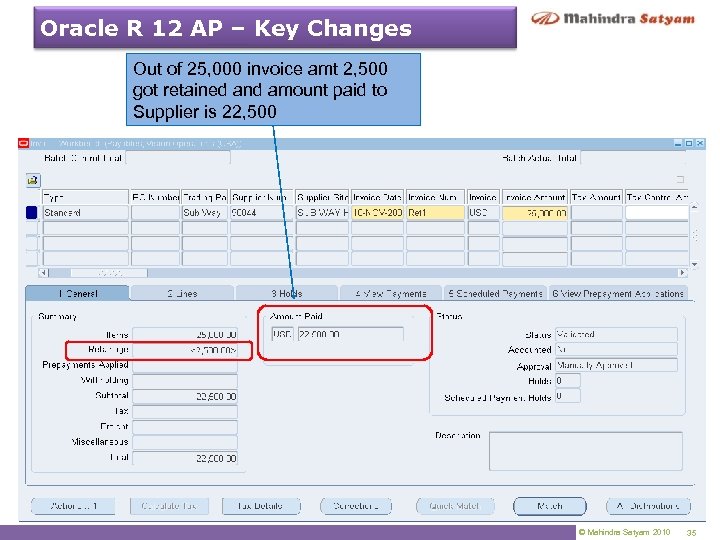Click the All Distributions button
The image size is (720, 540).
[x=648, y=506]
